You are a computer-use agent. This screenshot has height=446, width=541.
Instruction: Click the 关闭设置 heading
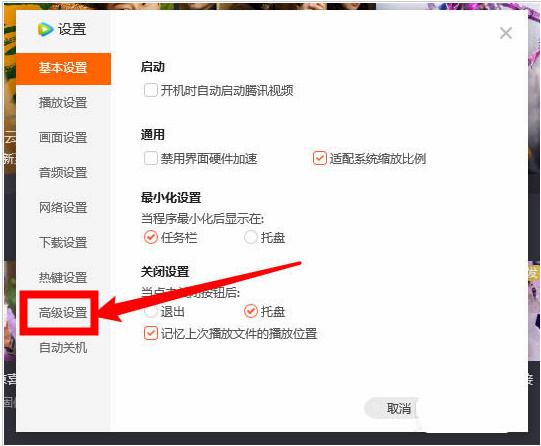pos(165,272)
